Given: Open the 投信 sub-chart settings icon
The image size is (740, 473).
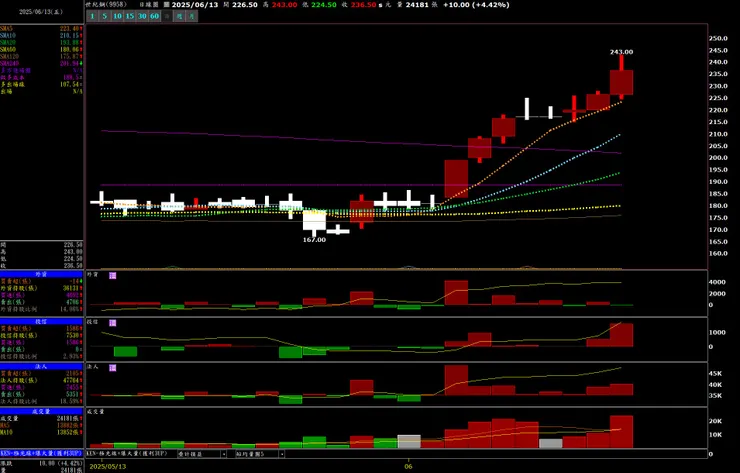Looking at the screenshot, I should (112, 323).
